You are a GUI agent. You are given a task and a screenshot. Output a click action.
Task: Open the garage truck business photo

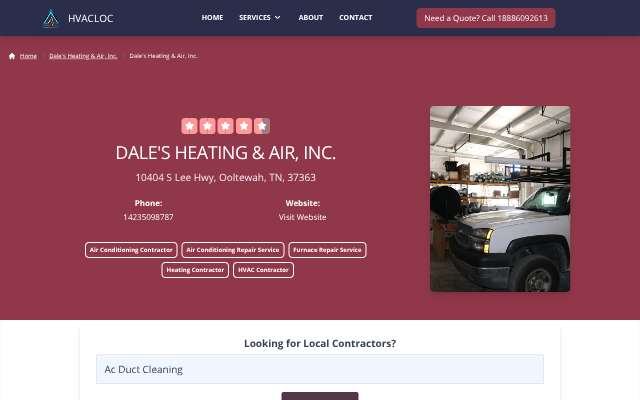(500, 199)
